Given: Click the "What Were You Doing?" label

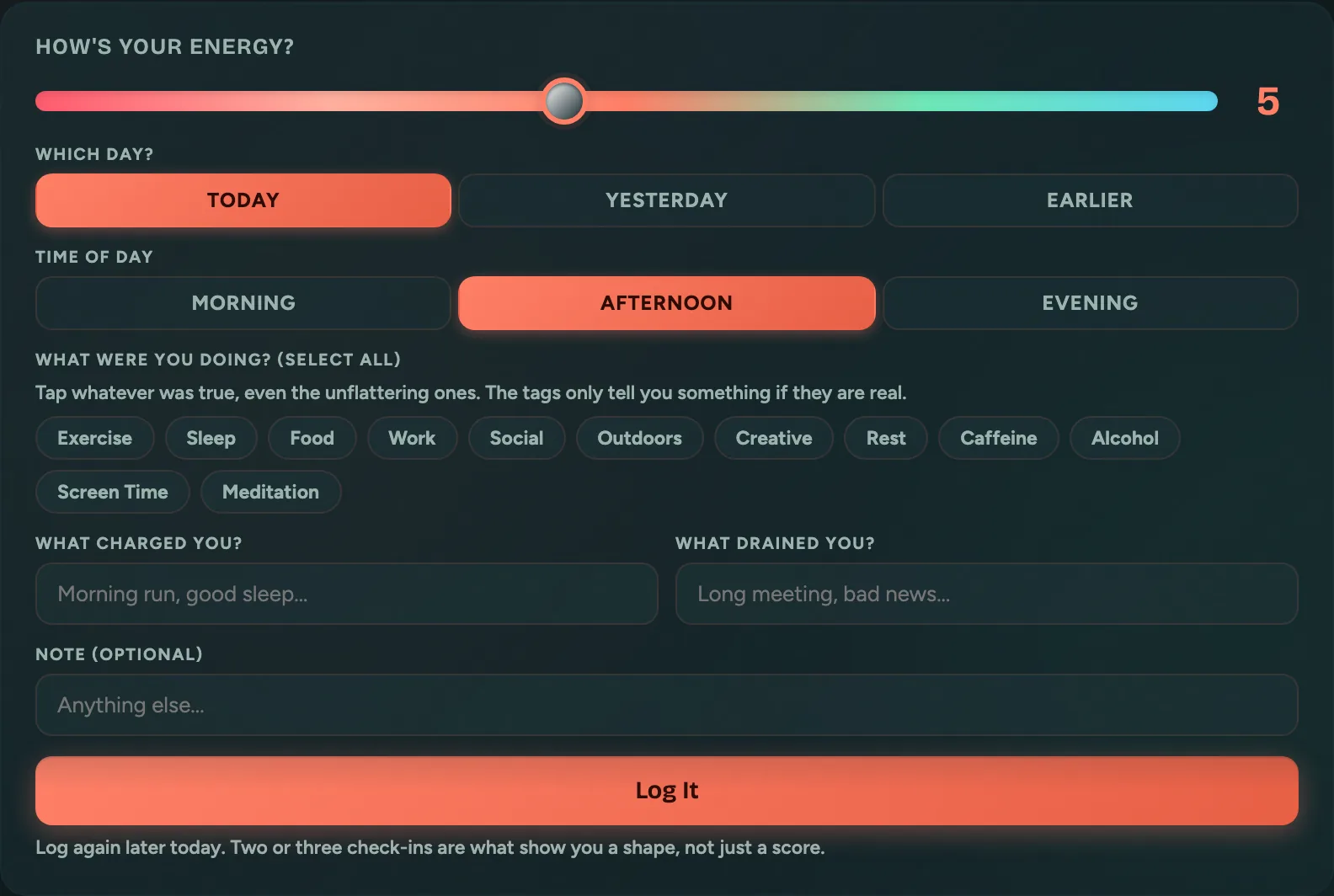Looking at the screenshot, I should coord(218,360).
